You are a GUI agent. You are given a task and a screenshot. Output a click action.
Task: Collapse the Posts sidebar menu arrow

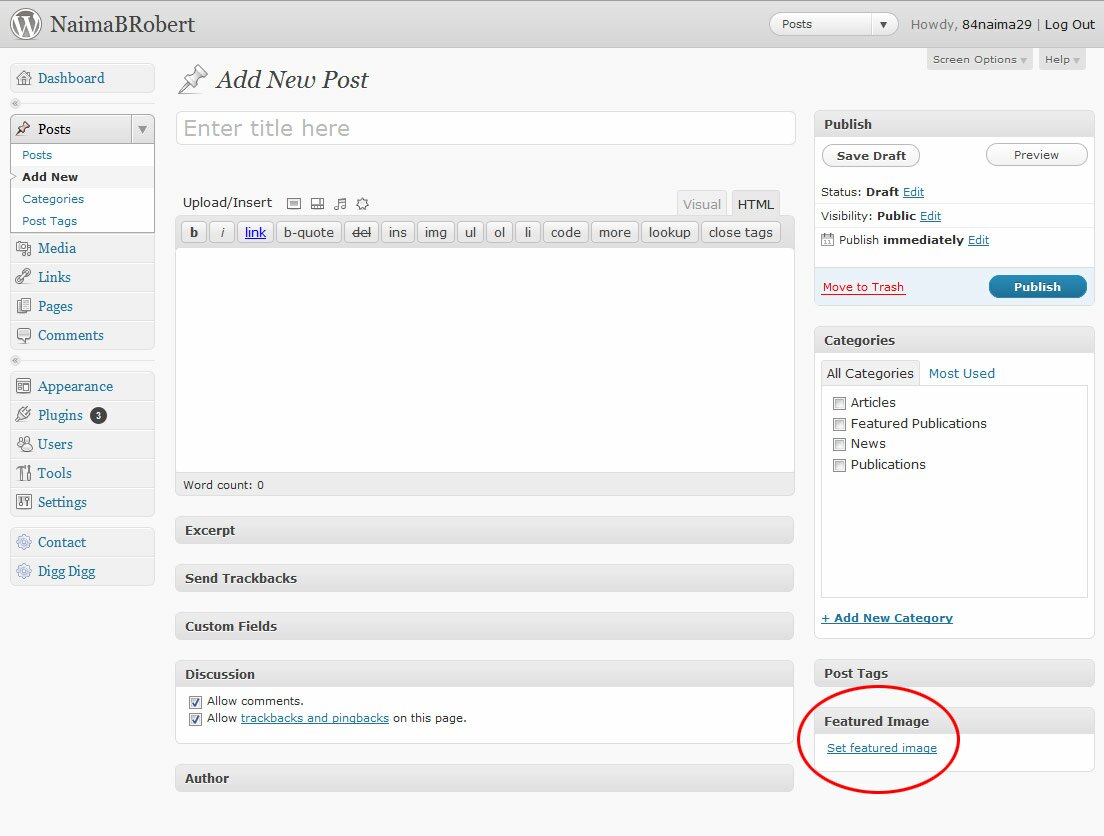[x=143, y=129]
